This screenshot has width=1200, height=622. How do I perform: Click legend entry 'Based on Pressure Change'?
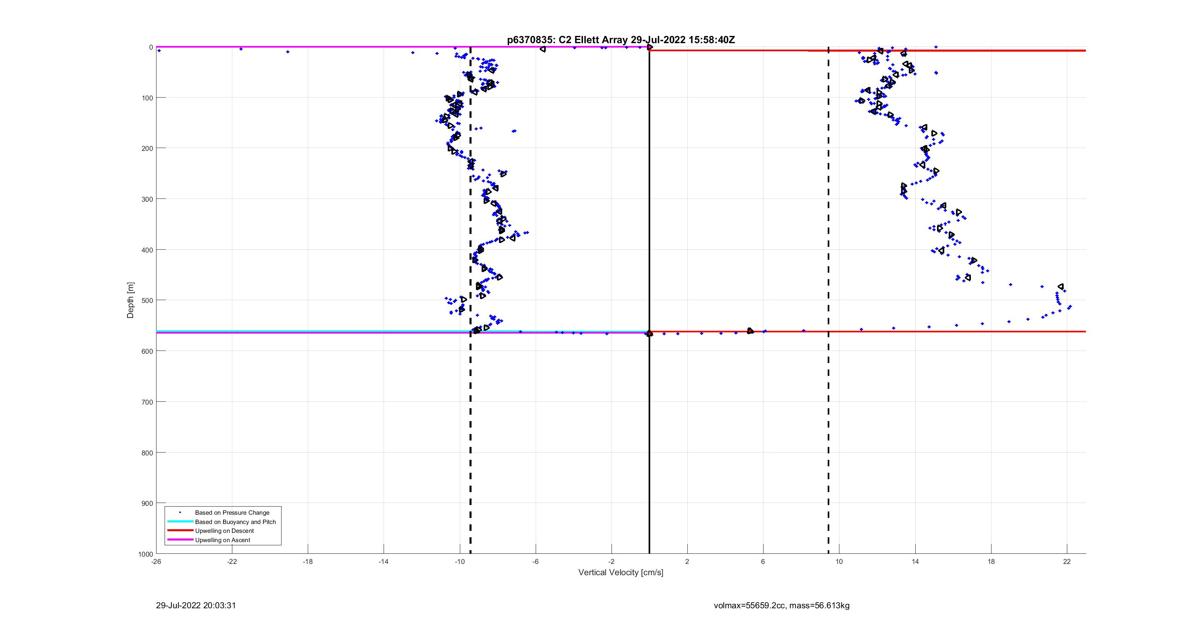[232, 512]
